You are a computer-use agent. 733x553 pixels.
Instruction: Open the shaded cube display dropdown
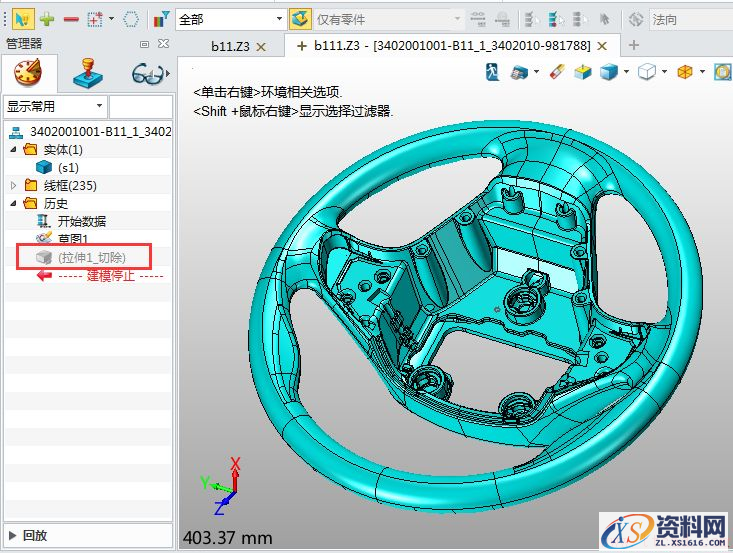coord(626,72)
